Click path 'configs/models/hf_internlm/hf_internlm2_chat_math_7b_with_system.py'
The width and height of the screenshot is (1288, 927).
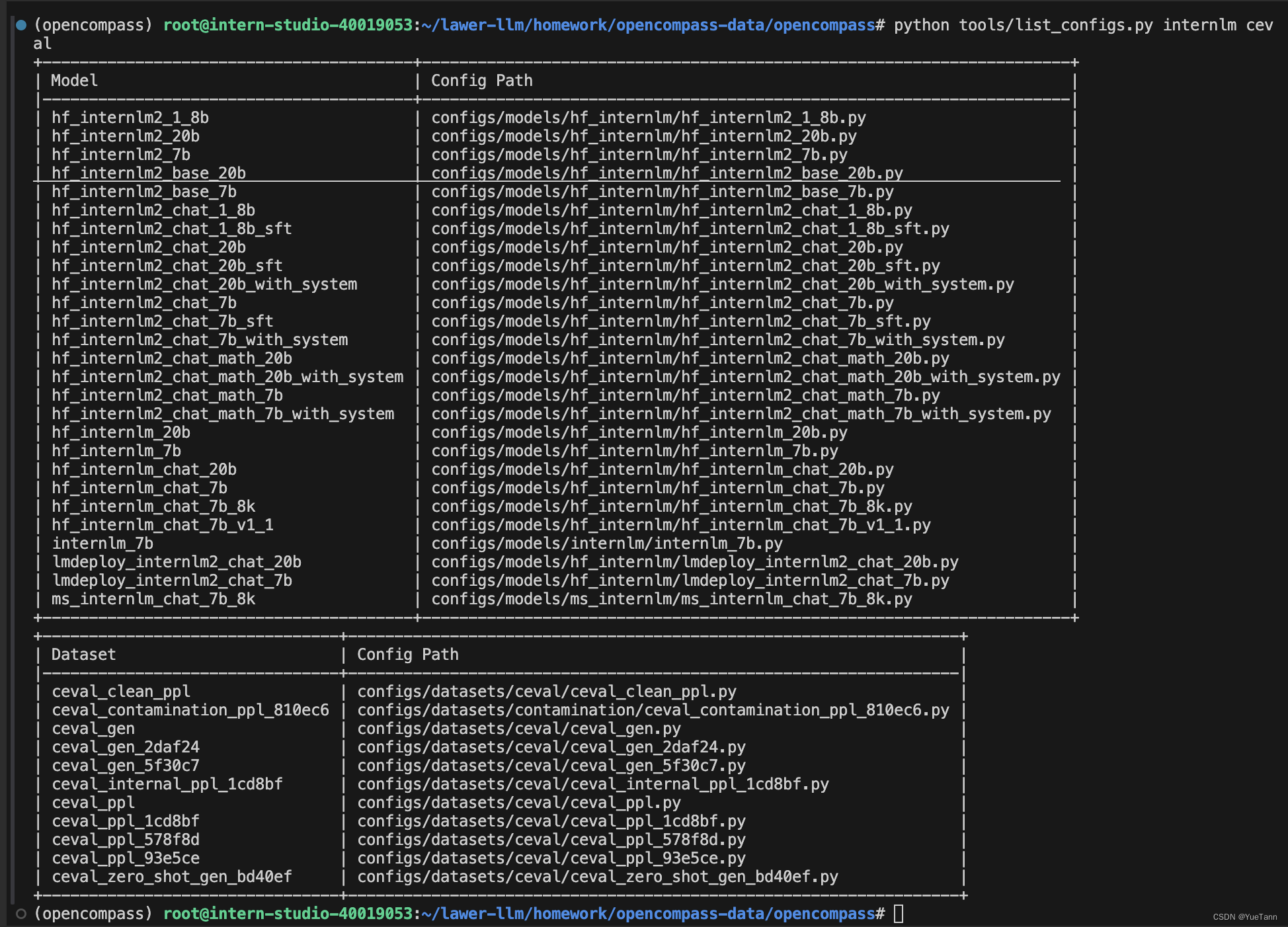741,414
